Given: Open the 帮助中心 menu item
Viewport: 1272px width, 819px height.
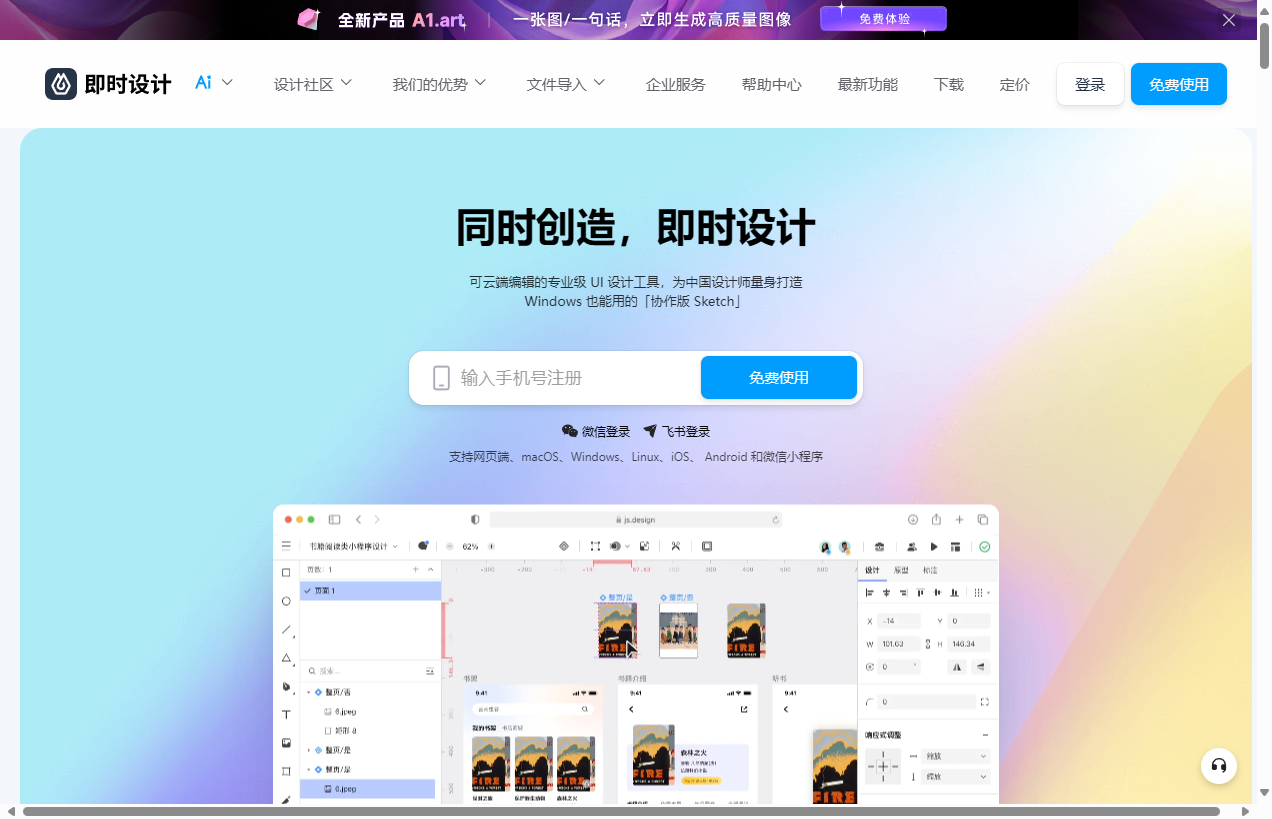Looking at the screenshot, I should (771, 84).
